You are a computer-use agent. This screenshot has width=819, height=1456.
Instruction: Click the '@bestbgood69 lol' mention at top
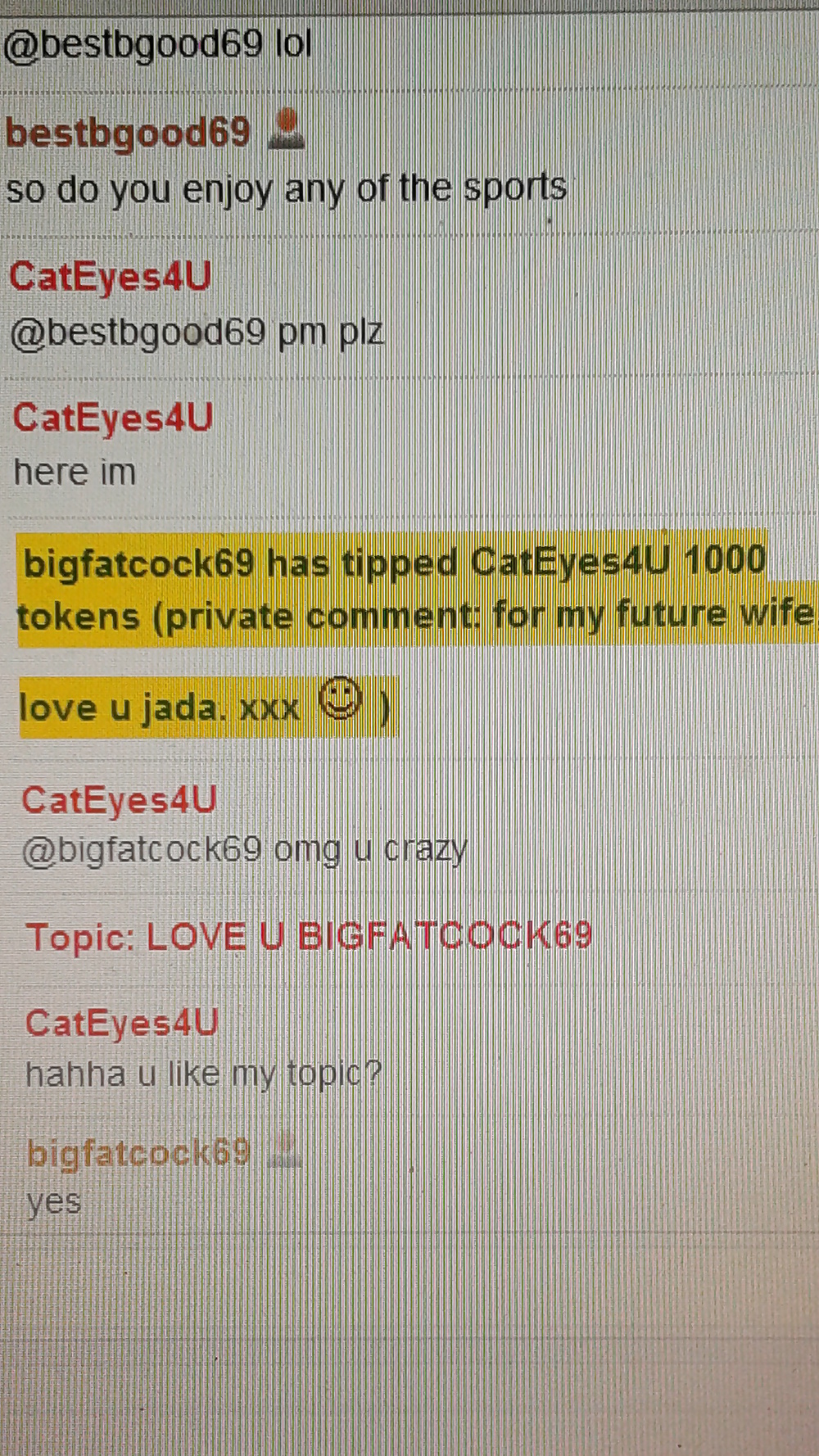coord(157,44)
